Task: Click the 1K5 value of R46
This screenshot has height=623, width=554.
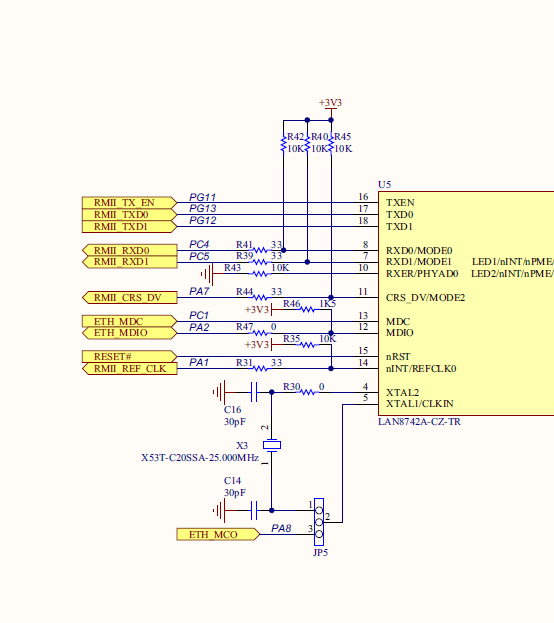Action: pos(327,304)
